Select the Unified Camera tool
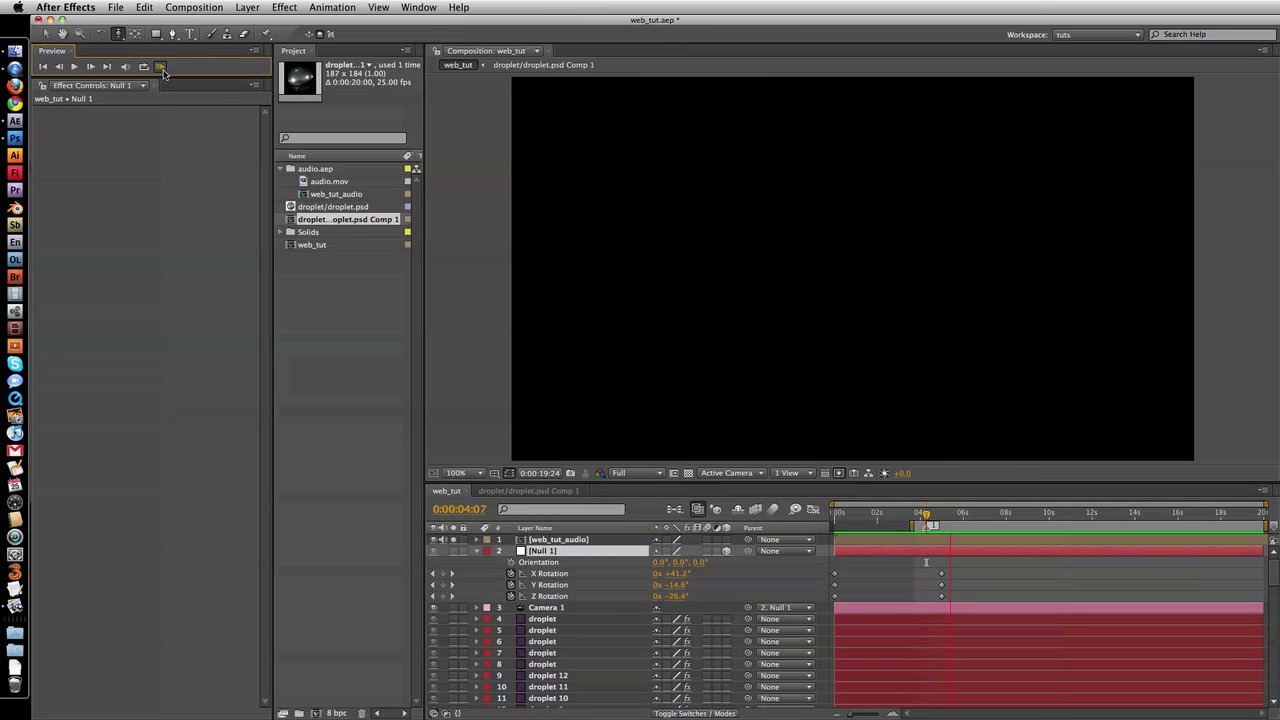Screen dimensions: 1280x720 coord(118,34)
